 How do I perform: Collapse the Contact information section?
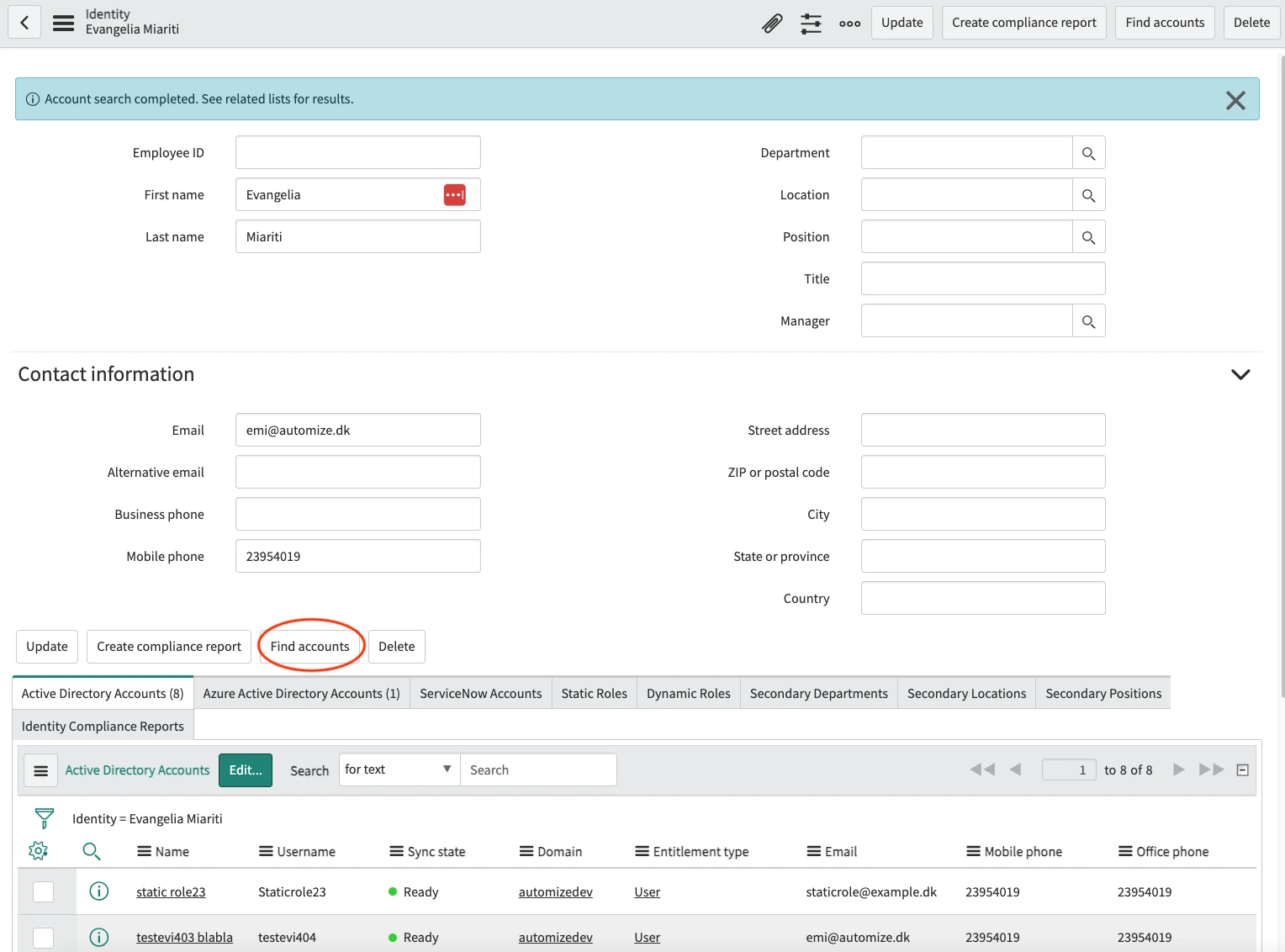1240,374
